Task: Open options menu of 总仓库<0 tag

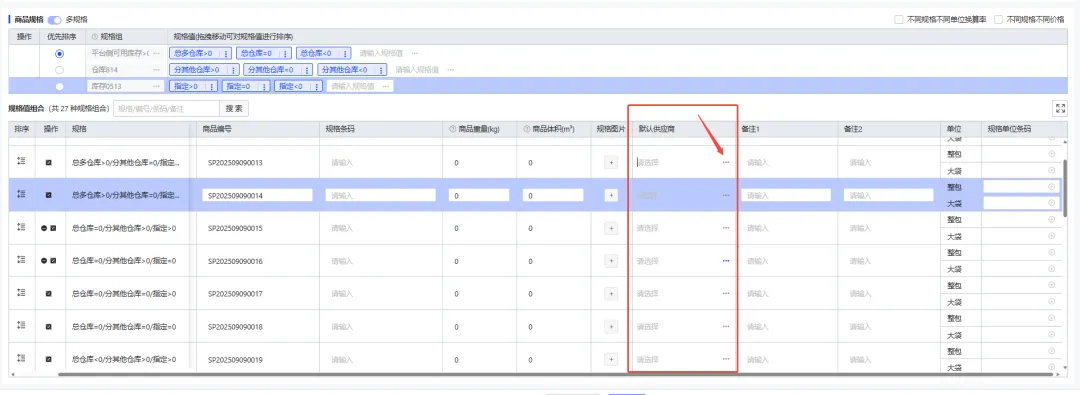Action: (345, 53)
